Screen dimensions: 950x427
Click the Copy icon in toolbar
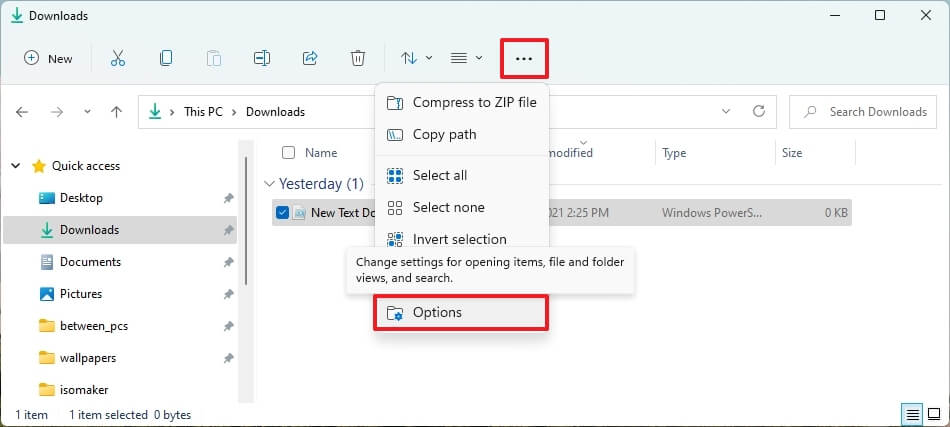point(166,58)
